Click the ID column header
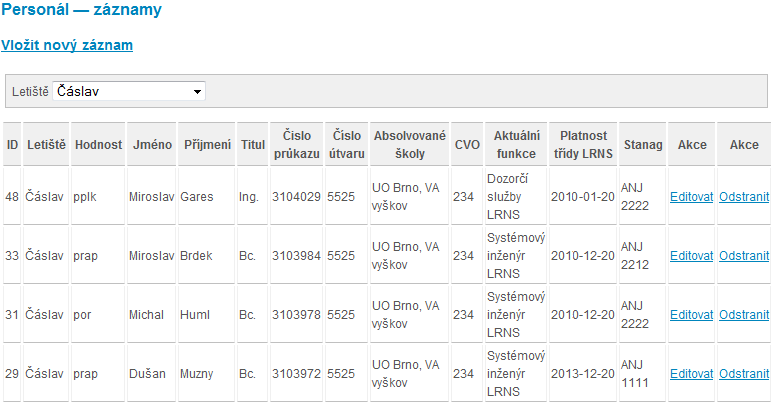 (x=12, y=144)
